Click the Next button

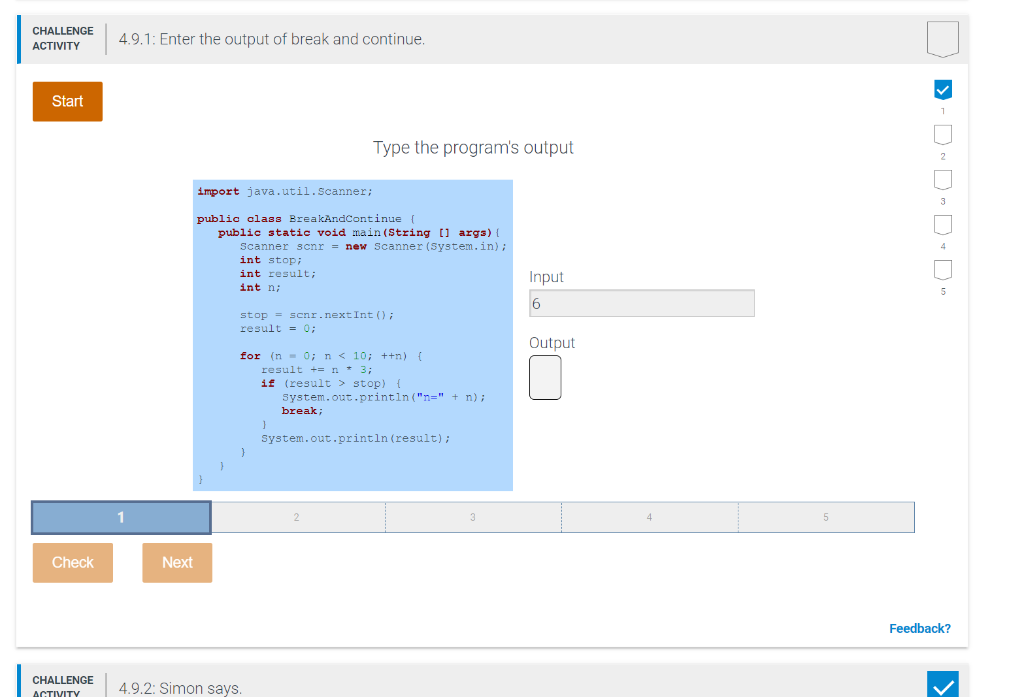tap(177, 562)
